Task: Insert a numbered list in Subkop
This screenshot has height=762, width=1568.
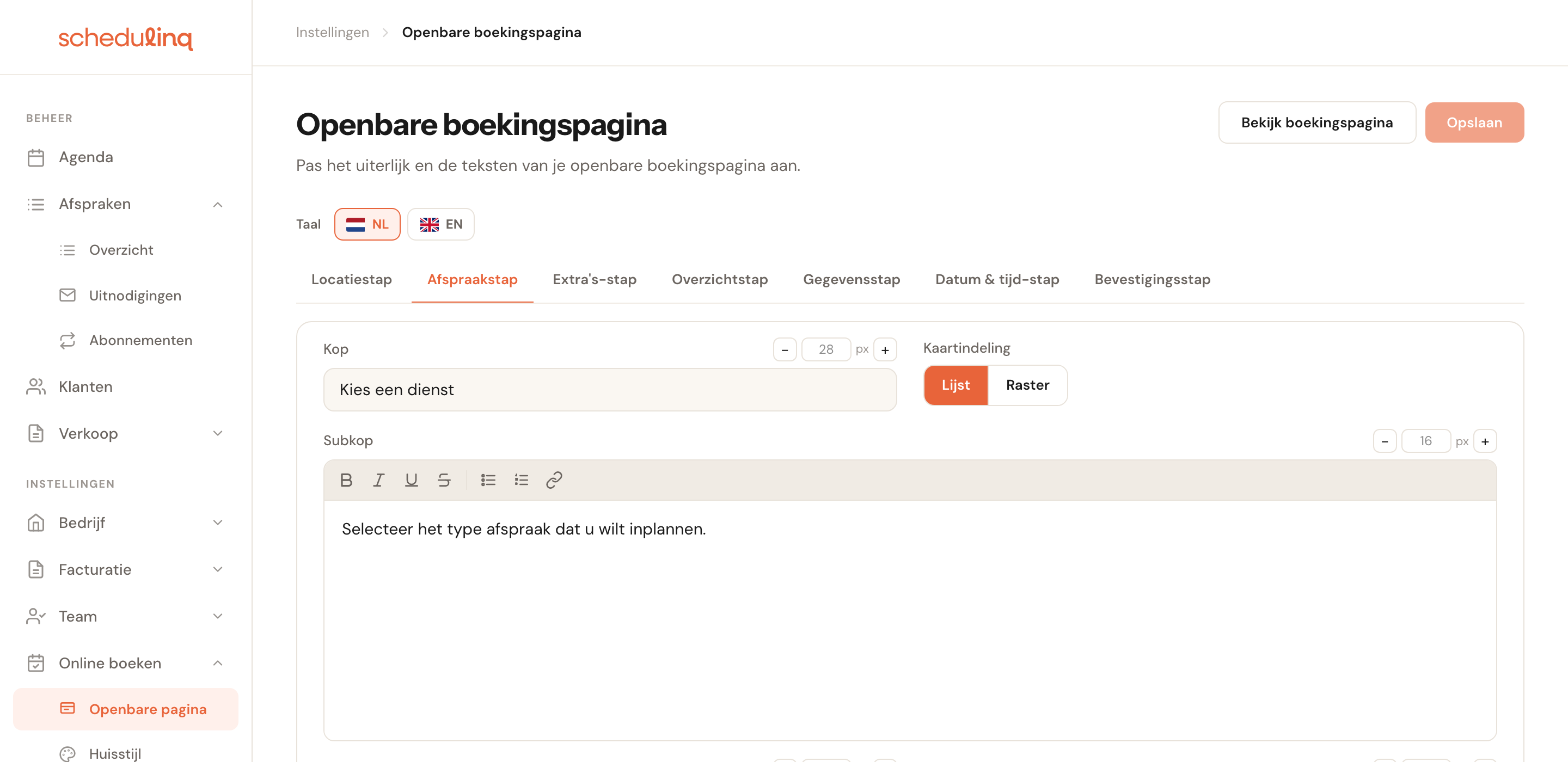Action: pos(521,480)
